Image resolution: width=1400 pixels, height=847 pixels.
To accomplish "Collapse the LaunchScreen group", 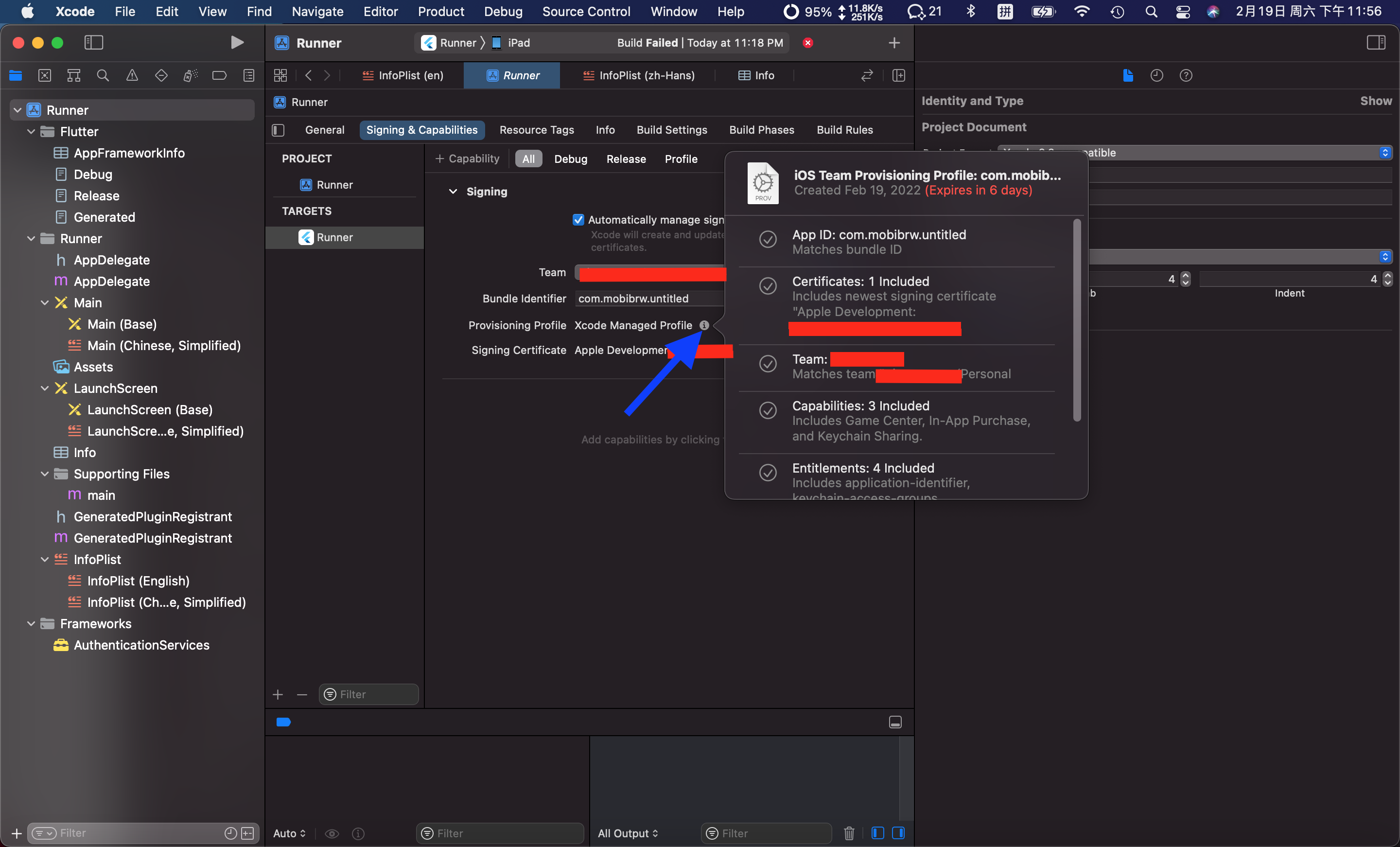I will click(x=45, y=388).
